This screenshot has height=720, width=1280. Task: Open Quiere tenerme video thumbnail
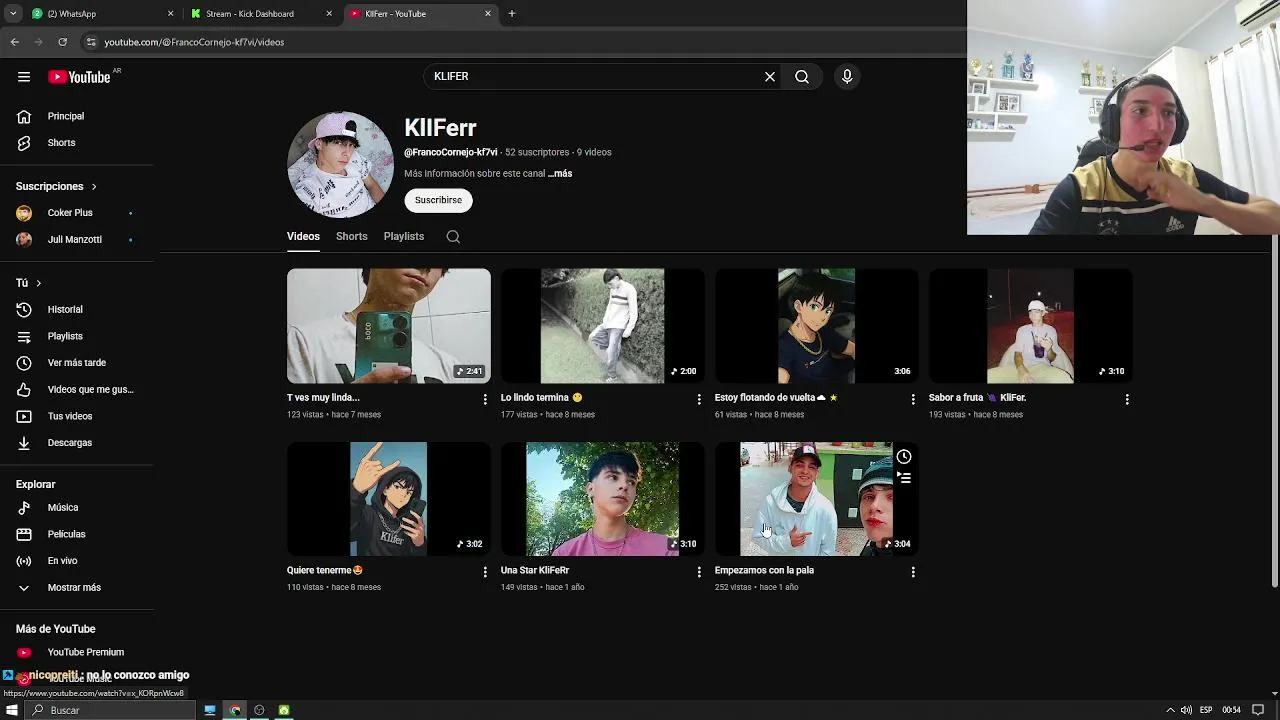click(x=389, y=499)
